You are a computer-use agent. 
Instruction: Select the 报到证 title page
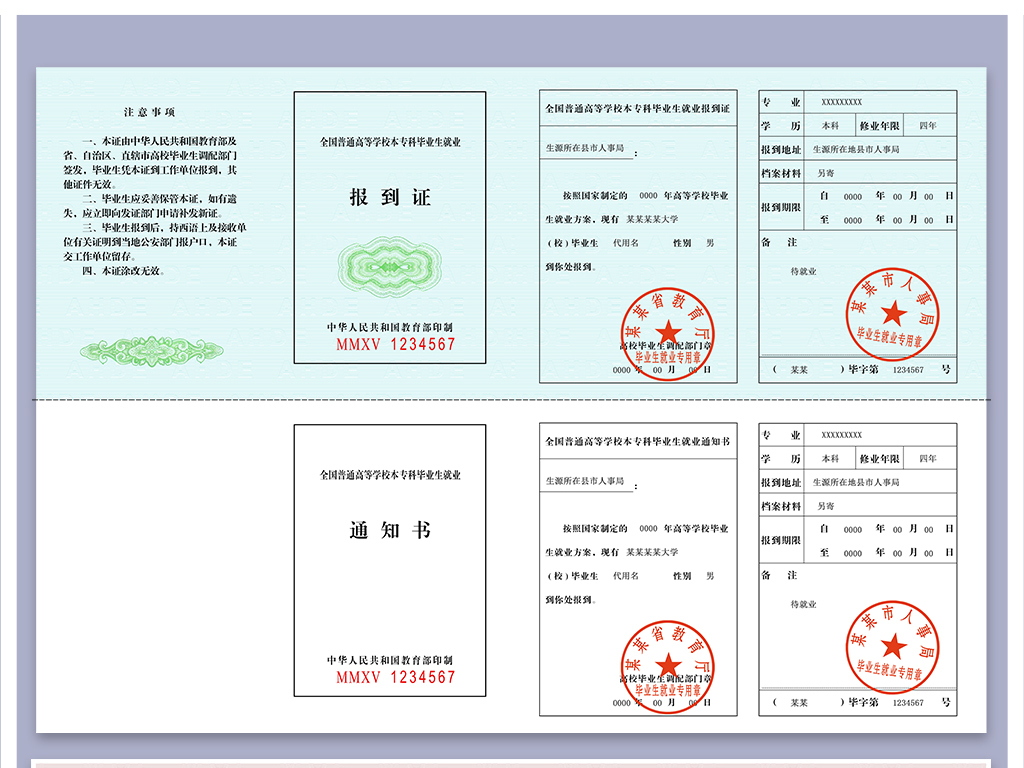pos(389,197)
